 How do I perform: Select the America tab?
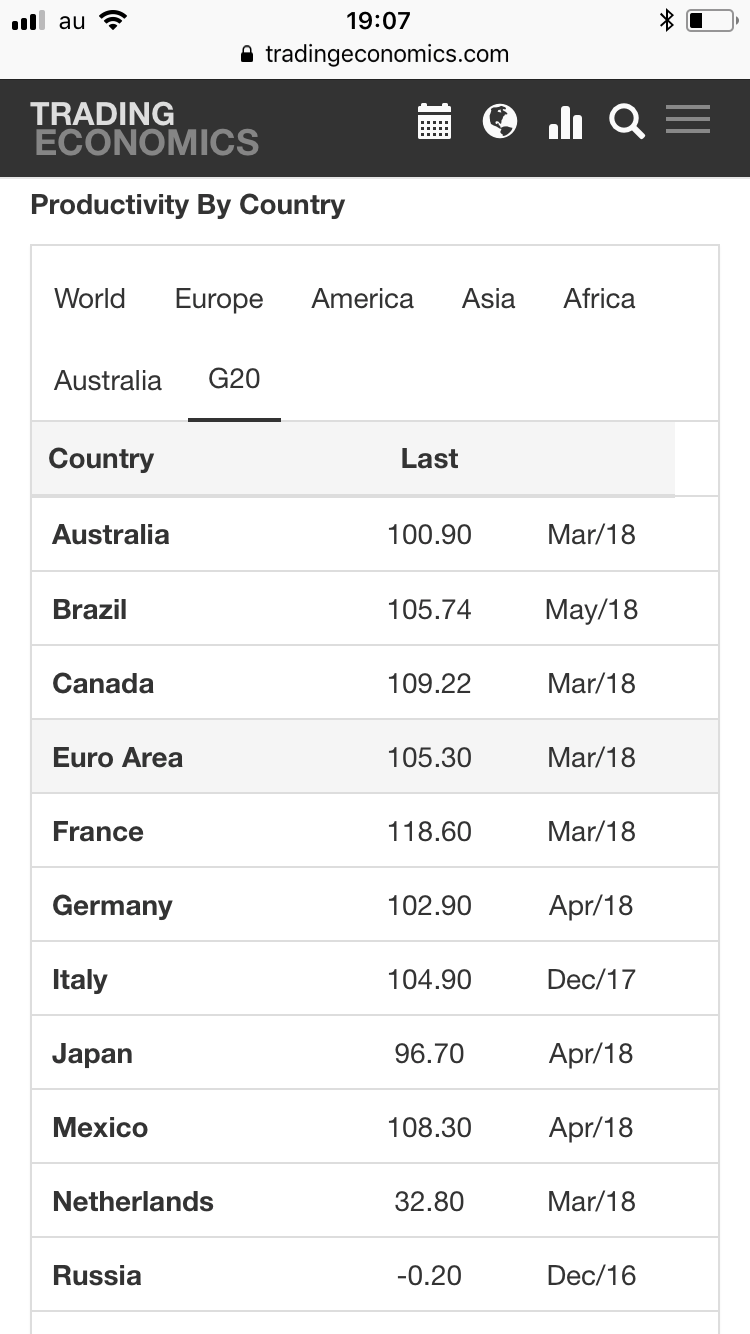click(362, 299)
